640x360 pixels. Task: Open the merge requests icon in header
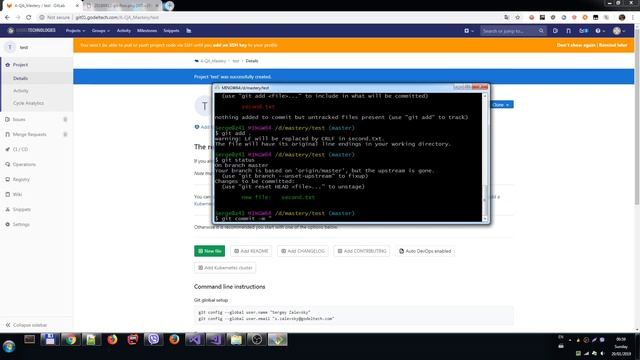[x=568, y=31]
